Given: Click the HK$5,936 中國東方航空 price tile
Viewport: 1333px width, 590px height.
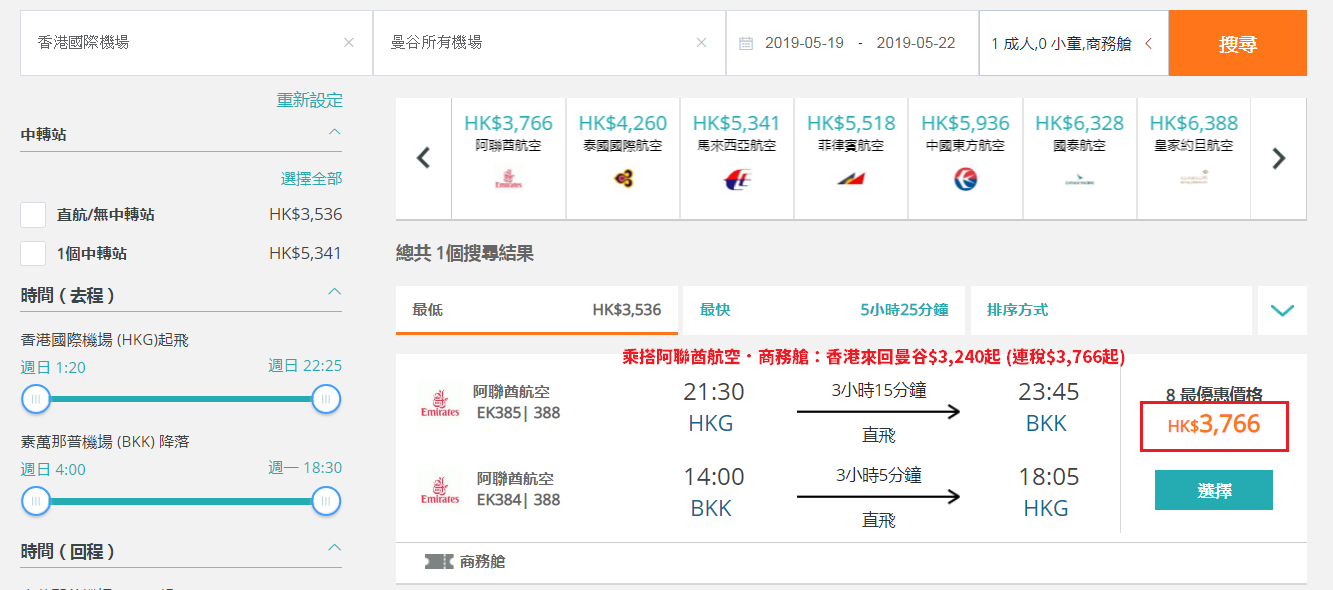Looking at the screenshot, I should click(x=965, y=158).
